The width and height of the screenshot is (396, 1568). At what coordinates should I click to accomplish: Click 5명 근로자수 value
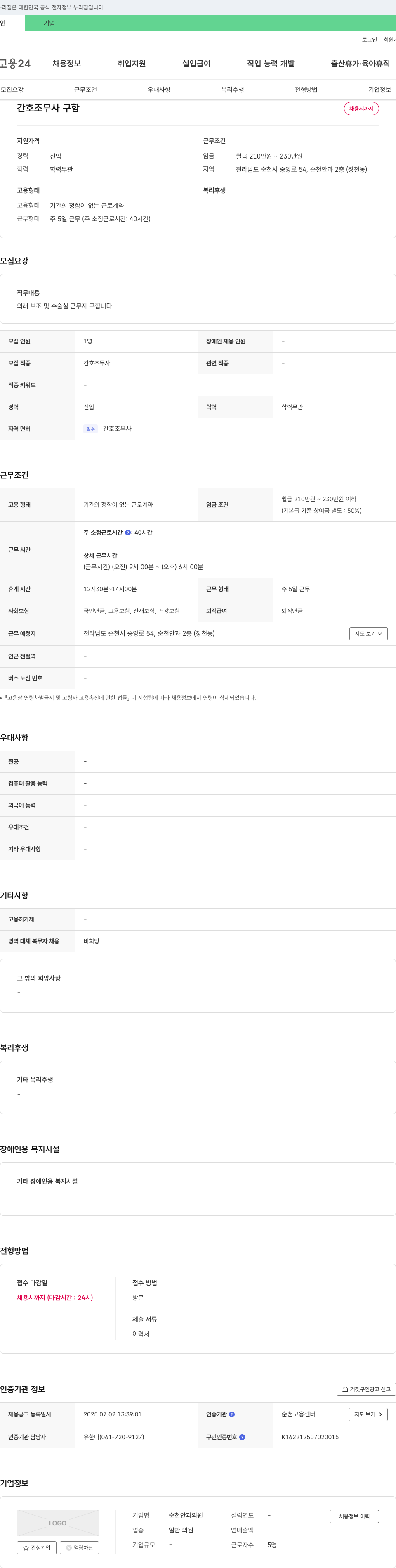272,1545
